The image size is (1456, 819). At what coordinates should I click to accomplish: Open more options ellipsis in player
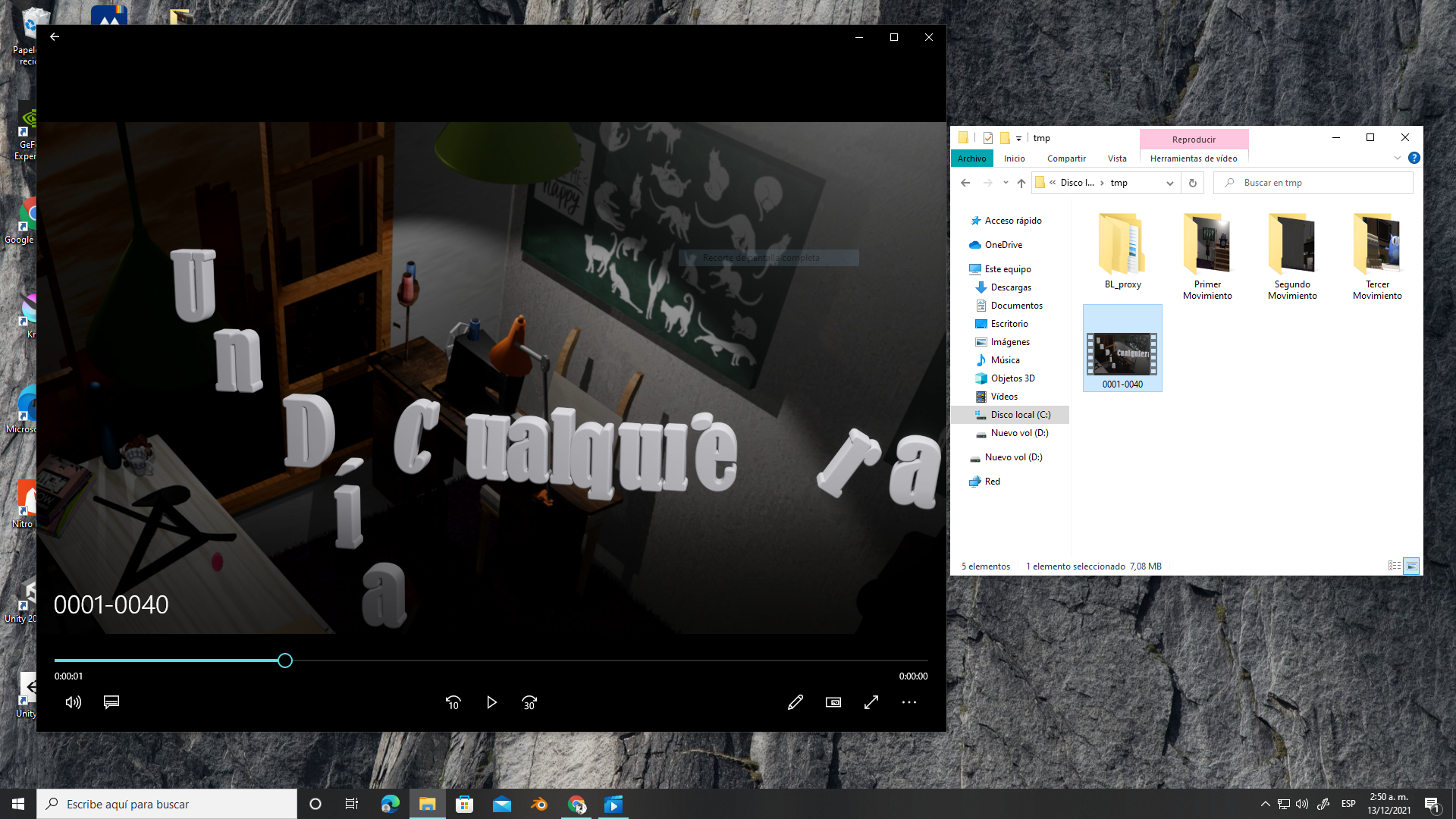(x=909, y=702)
